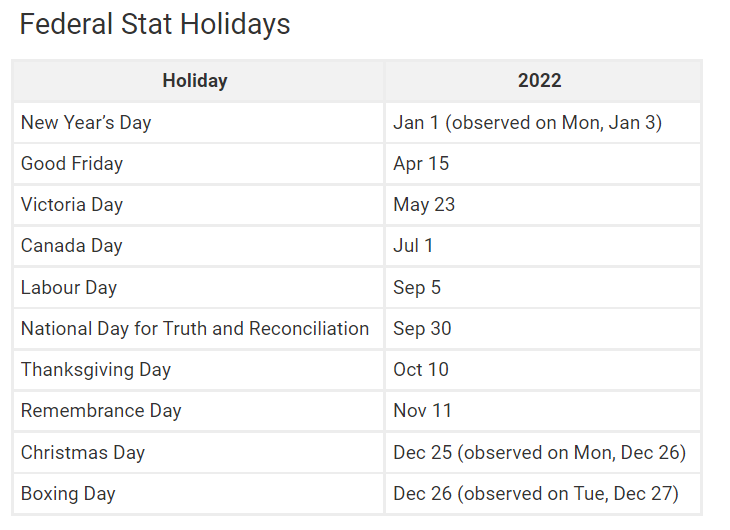Image resolution: width=730 pixels, height=530 pixels.
Task: Click the Victoria Day cell
Action: (72, 205)
